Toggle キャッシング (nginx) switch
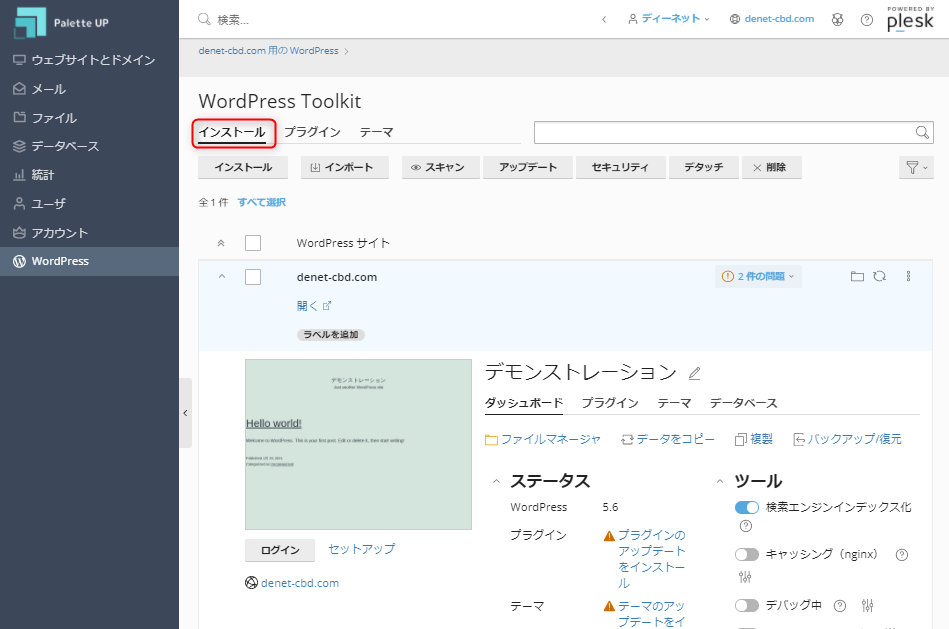Screen dimensions: 949x629 point(747,555)
